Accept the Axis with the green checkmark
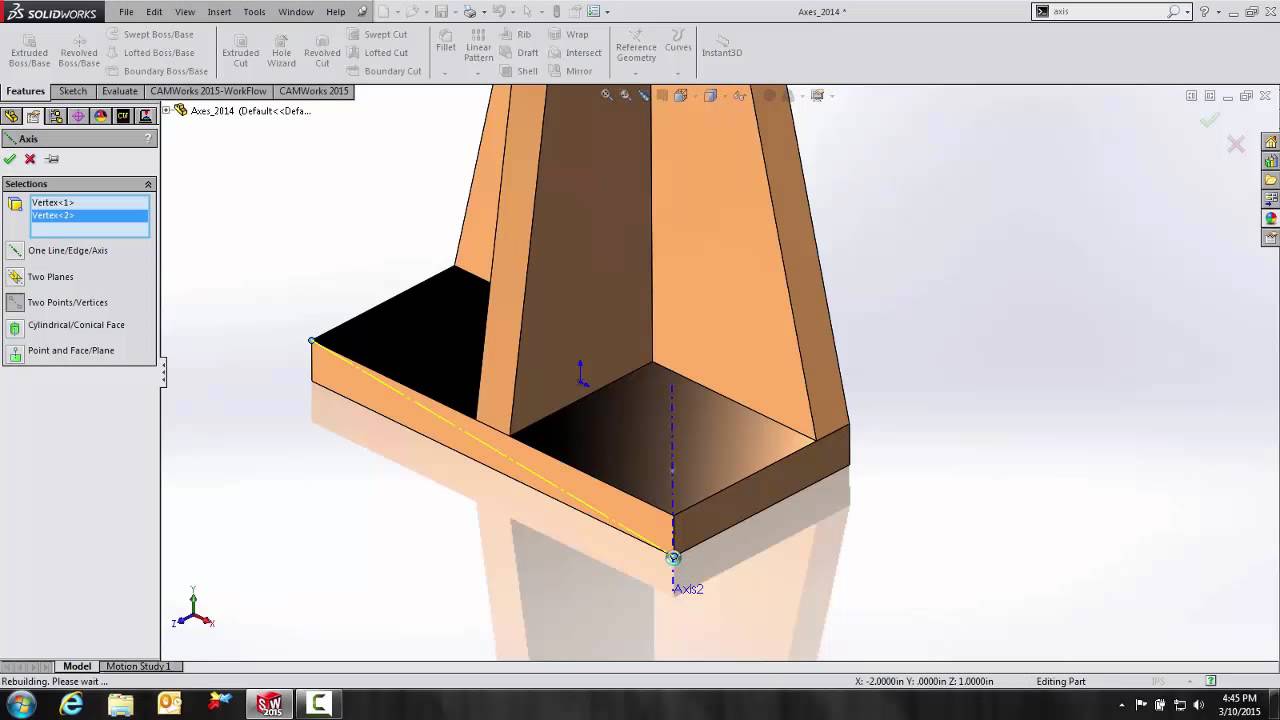1280x720 pixels. pyautogui.click(x=10, y=159)
